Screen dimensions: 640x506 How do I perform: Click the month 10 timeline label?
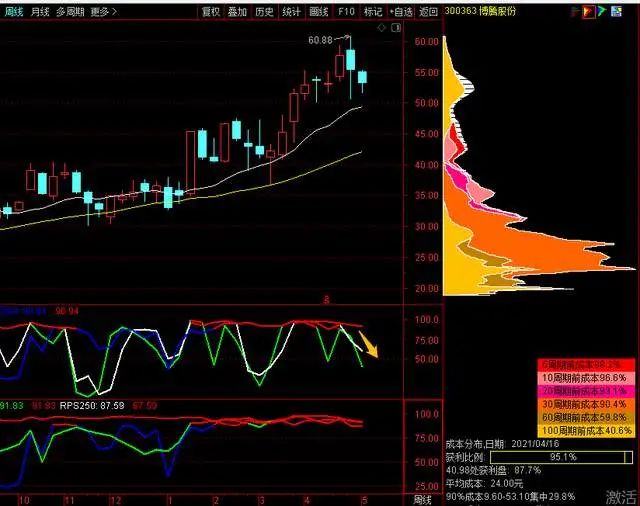point(24,500)
